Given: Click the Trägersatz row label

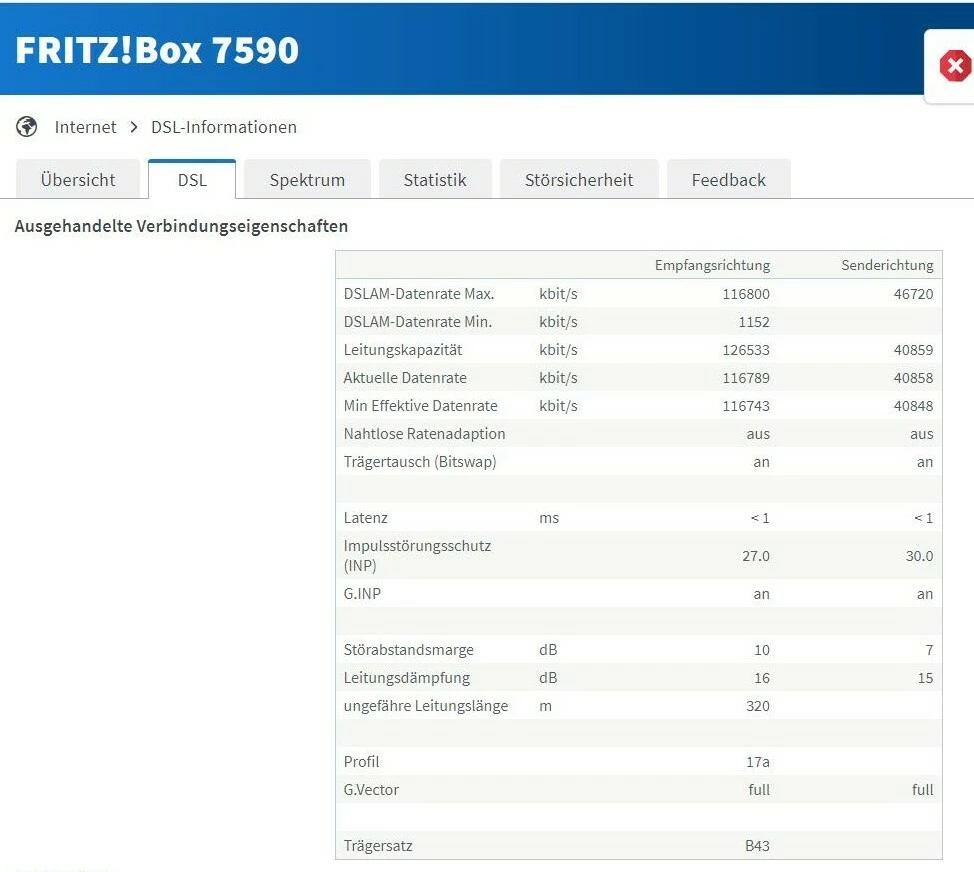Looking at the screenshot, I should (378, 845).
